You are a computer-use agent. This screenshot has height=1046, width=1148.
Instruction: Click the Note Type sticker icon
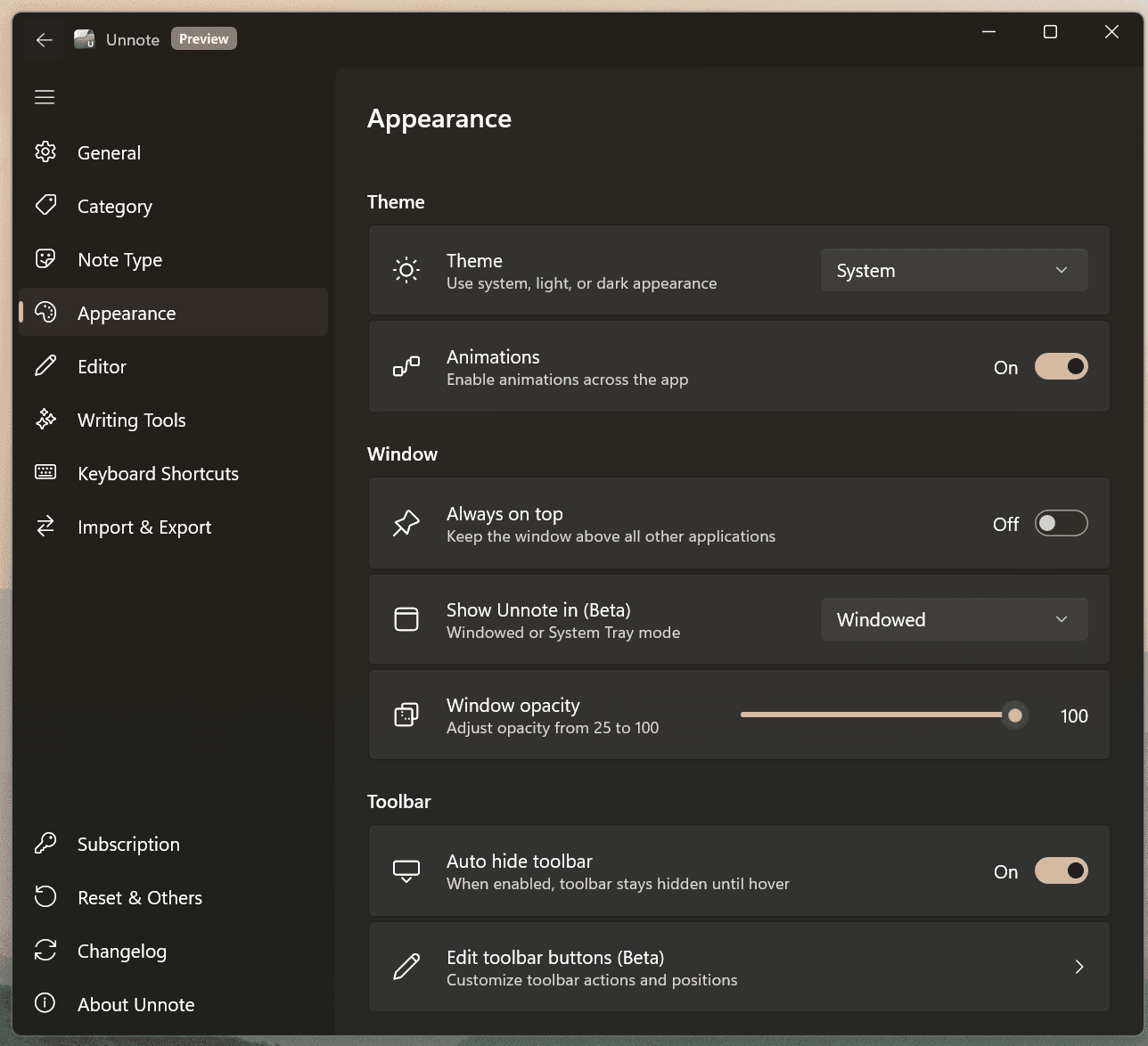coord(45,259)
